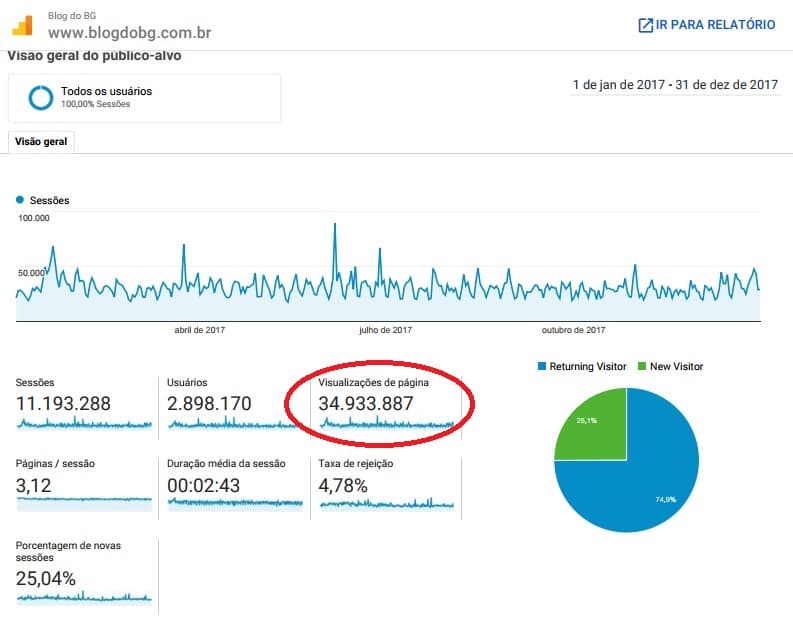Click the Returning Visitor blue legend square
Image resolution: width=793 pixels, height=636 pixels.
(542, 366)
